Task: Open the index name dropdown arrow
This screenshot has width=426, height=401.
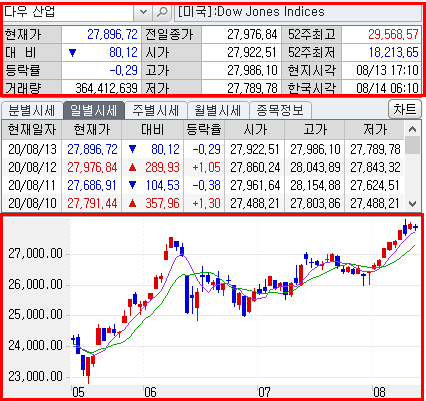Action: point(143,12)
